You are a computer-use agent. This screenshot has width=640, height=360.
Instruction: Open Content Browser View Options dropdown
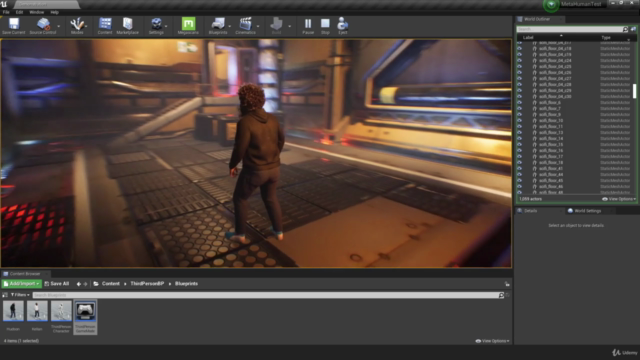(x=492, y=341)
